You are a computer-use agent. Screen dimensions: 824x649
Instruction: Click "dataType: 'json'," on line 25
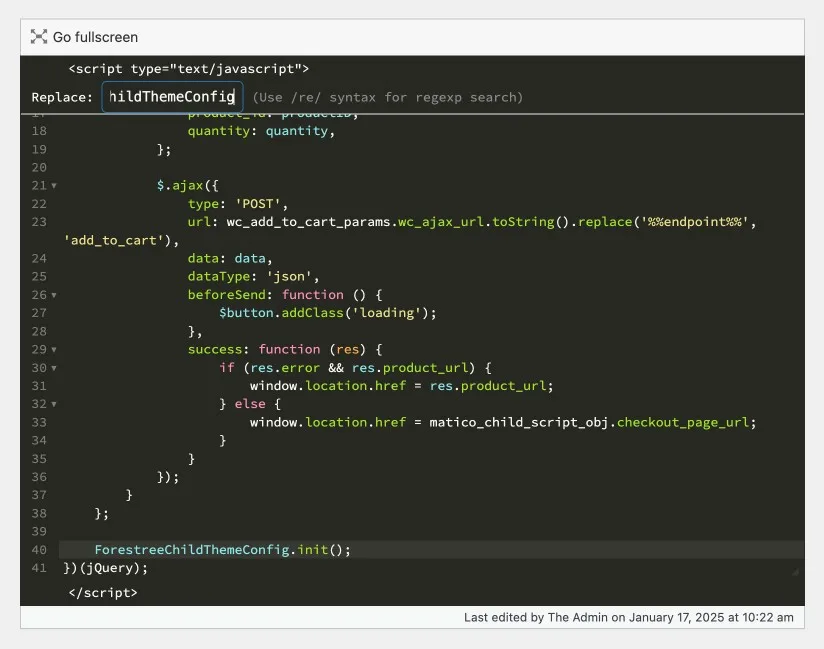pos(253,276)
